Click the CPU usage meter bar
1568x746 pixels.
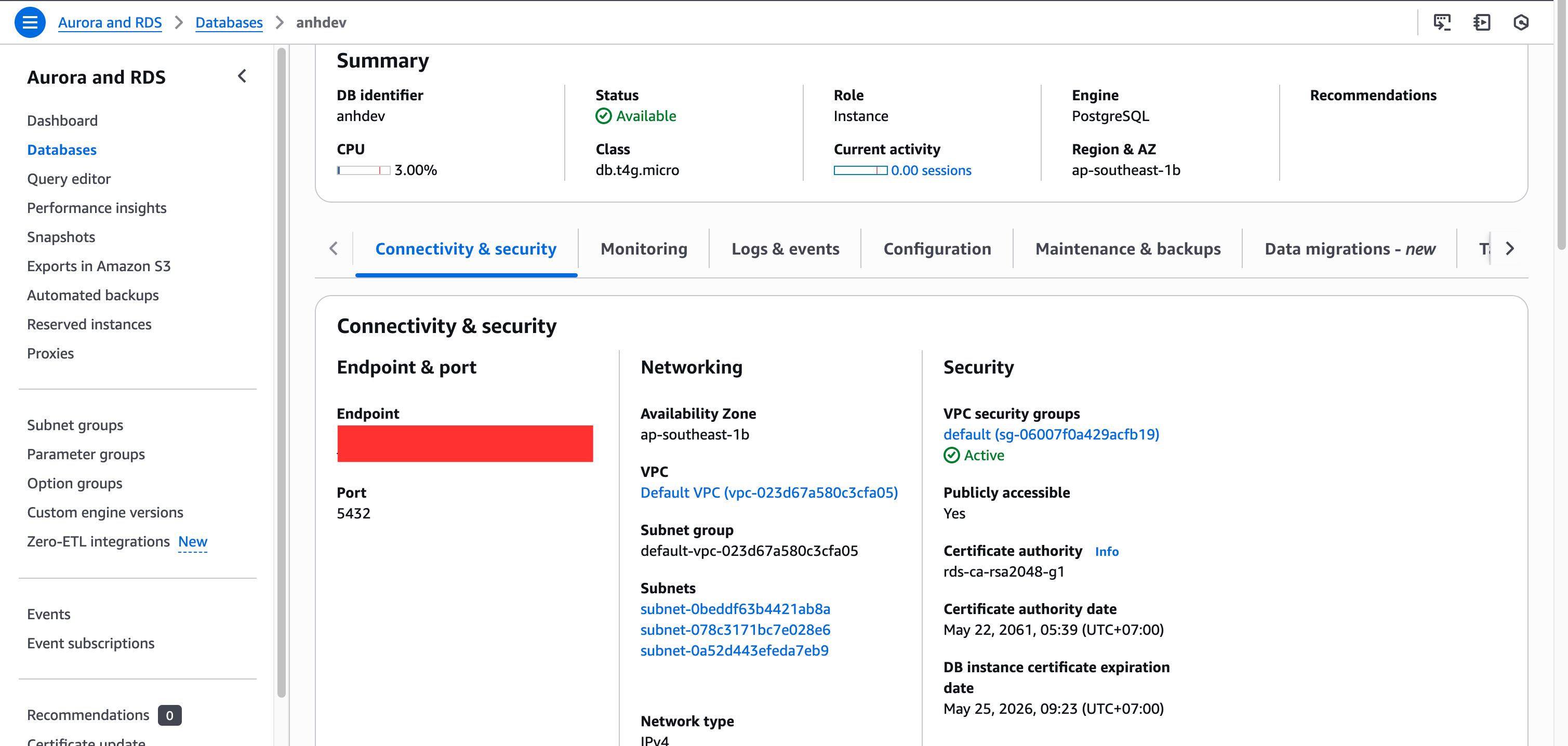363,170
